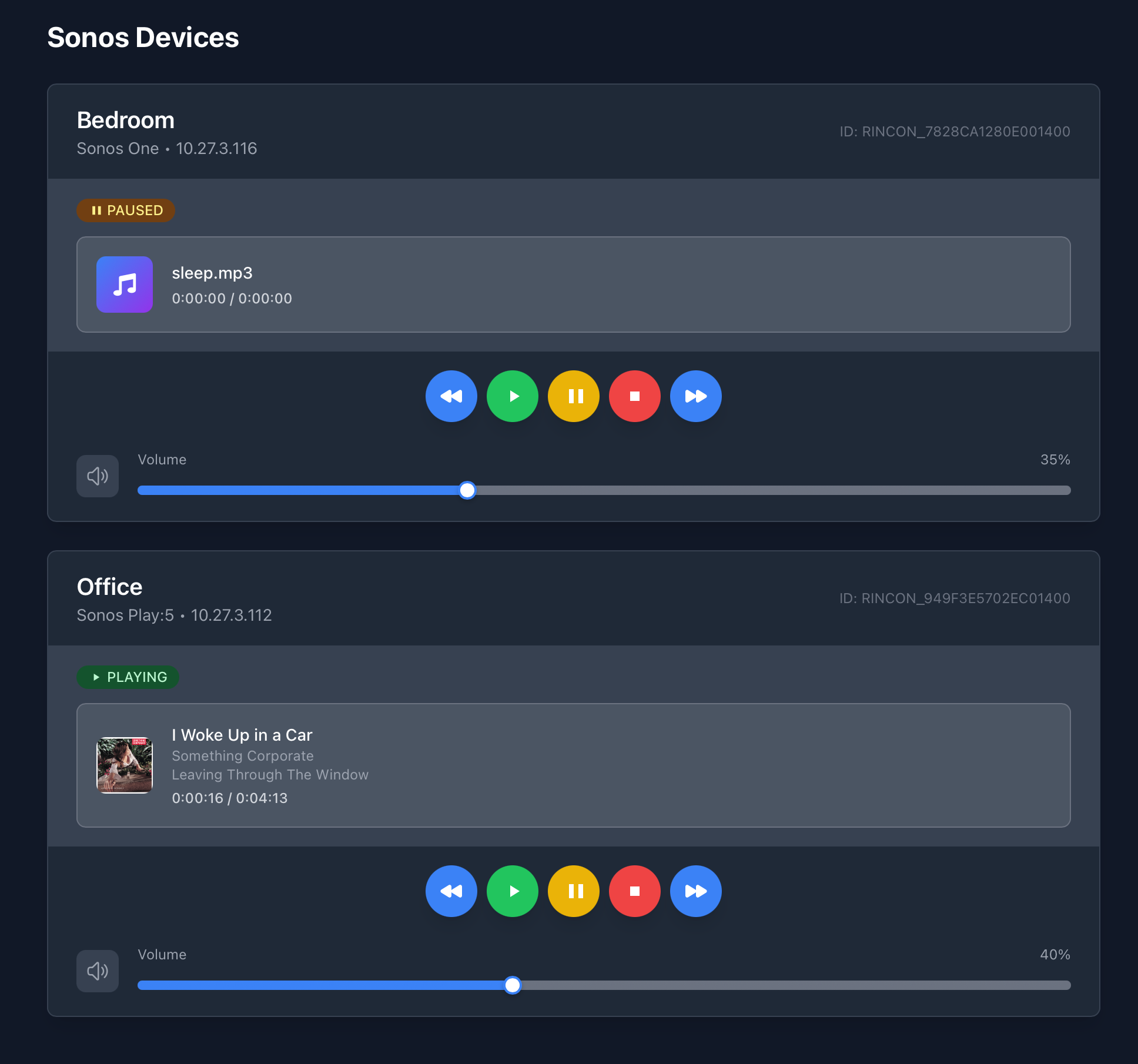This screenshot has height=1064, width=1138.
Task: Click the I Woke Up in a Car album art
Action: [x=125, y=765]
